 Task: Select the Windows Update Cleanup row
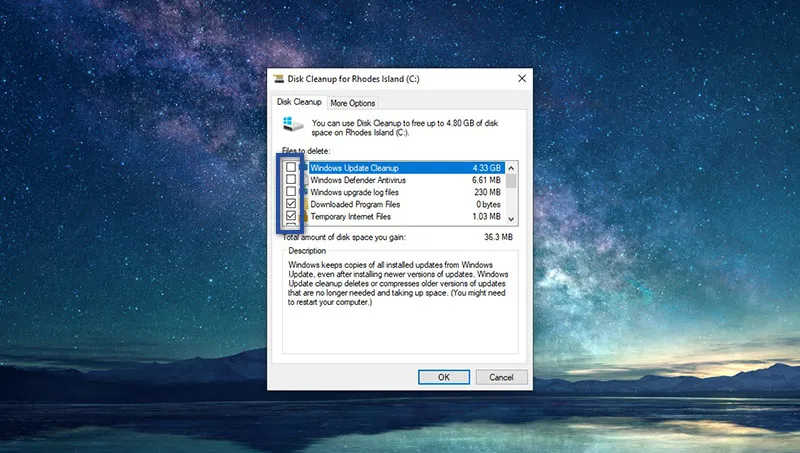click(394, 168)
